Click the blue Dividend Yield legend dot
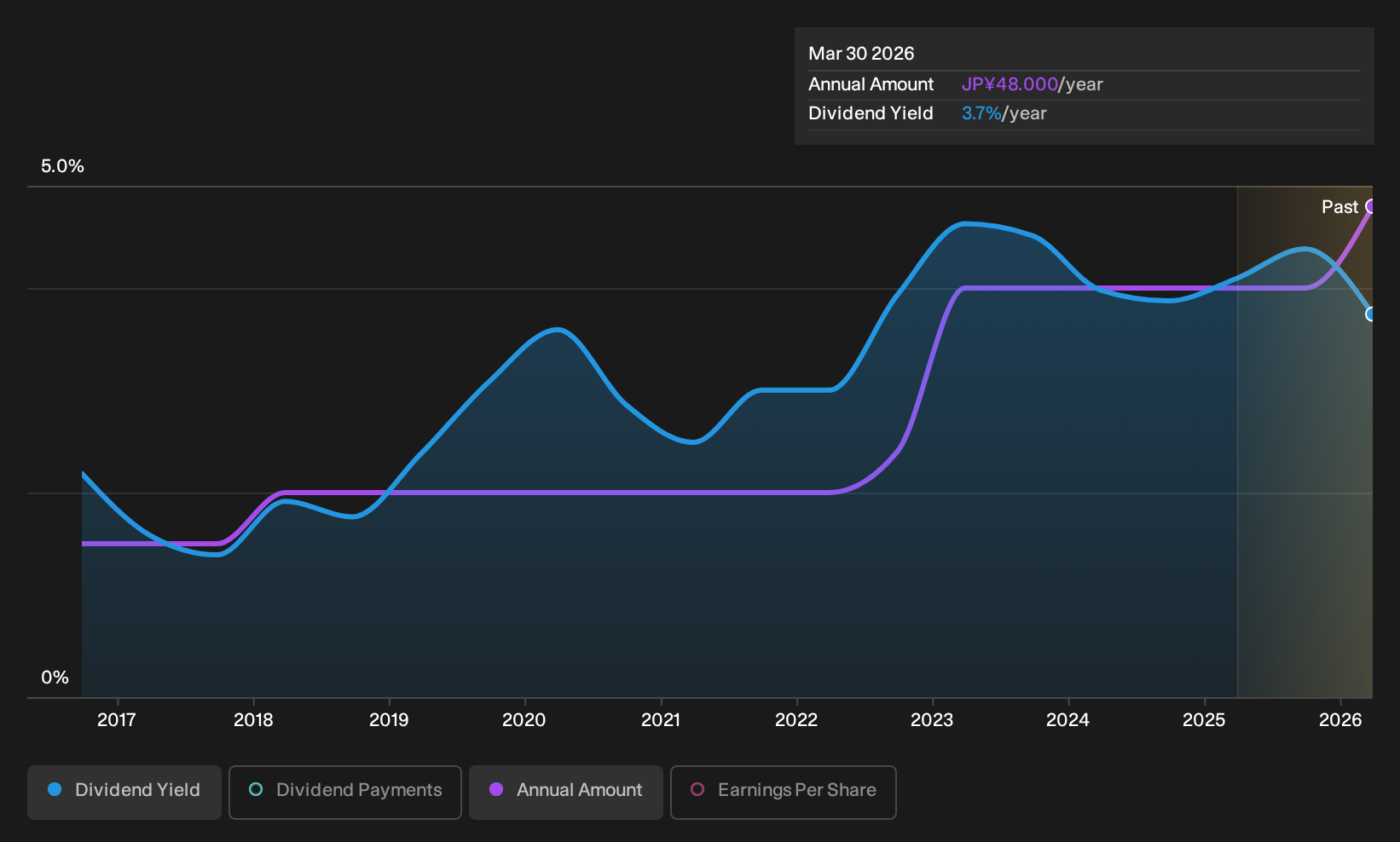This screenshot has height=842, width=1400. (55, 789)
